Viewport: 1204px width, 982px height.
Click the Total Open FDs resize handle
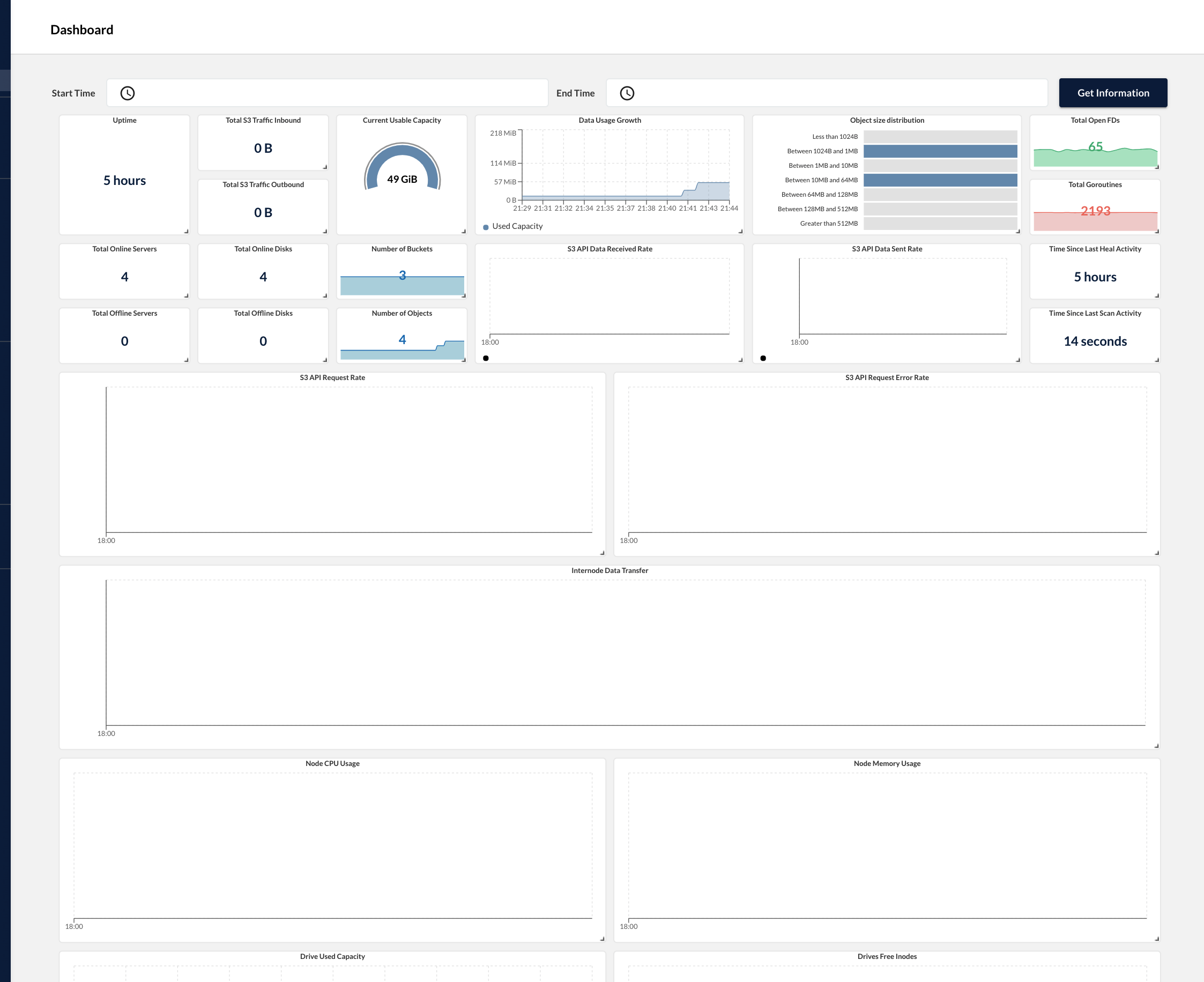click(x=1156, y=167)
